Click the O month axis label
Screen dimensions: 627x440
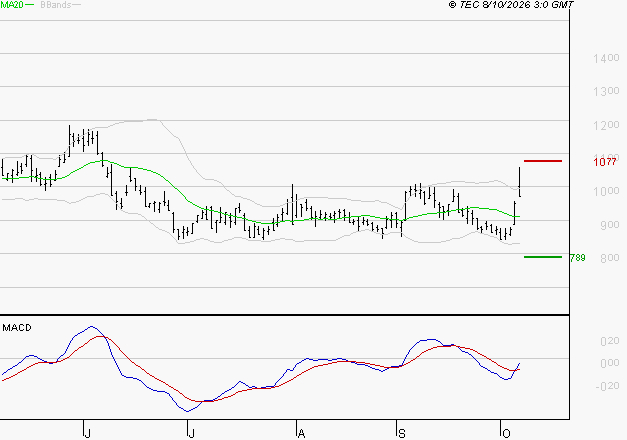click(x=506, y=433)
